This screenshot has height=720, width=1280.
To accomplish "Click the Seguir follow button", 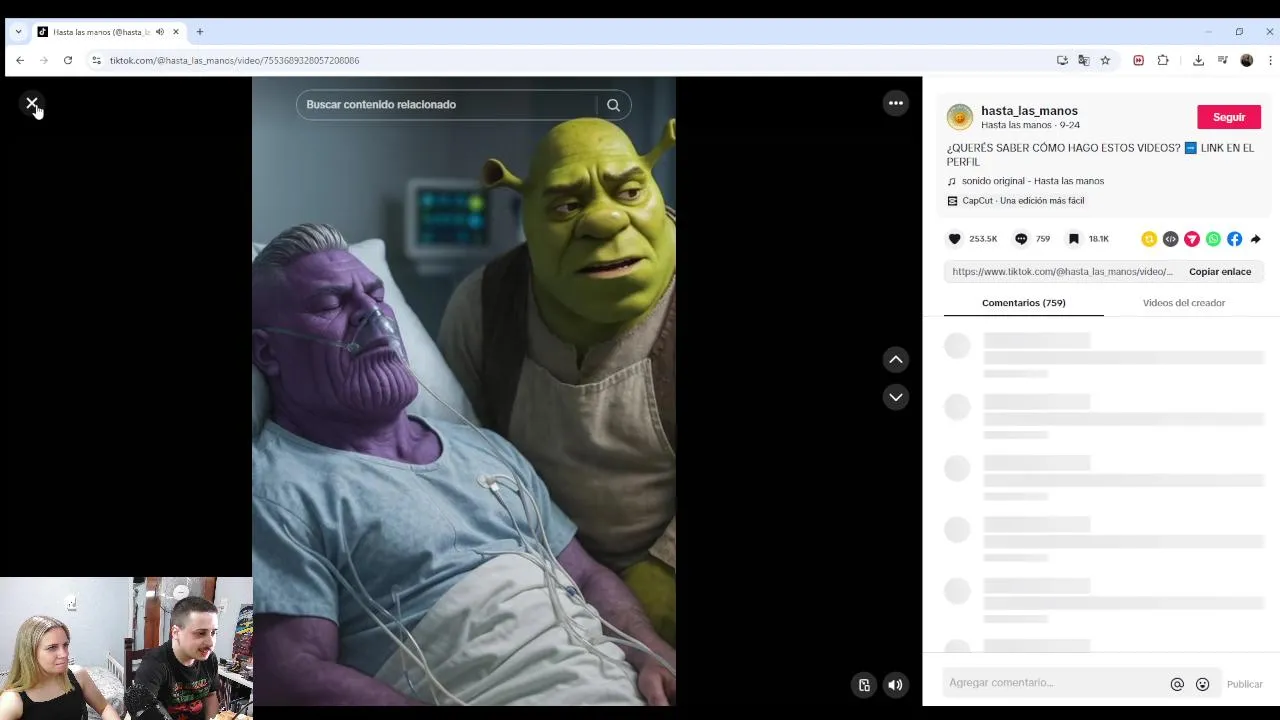I will 1229,117.
